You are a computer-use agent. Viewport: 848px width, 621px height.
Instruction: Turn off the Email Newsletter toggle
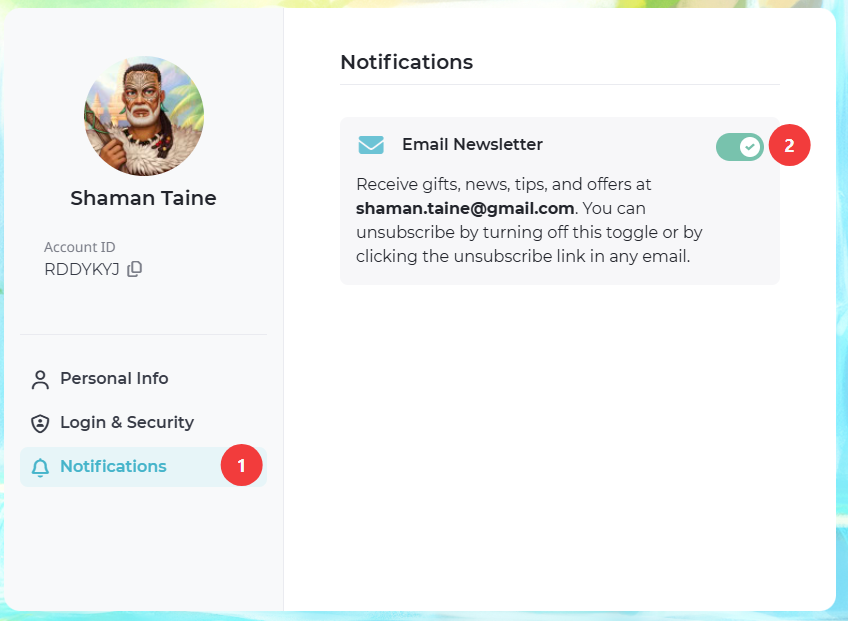click(739, 147)
